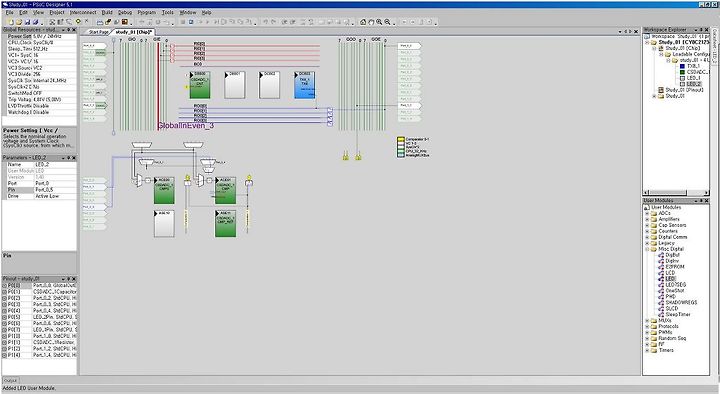
Task: Select the green ACB00 analog block
Action: point(164,191)
